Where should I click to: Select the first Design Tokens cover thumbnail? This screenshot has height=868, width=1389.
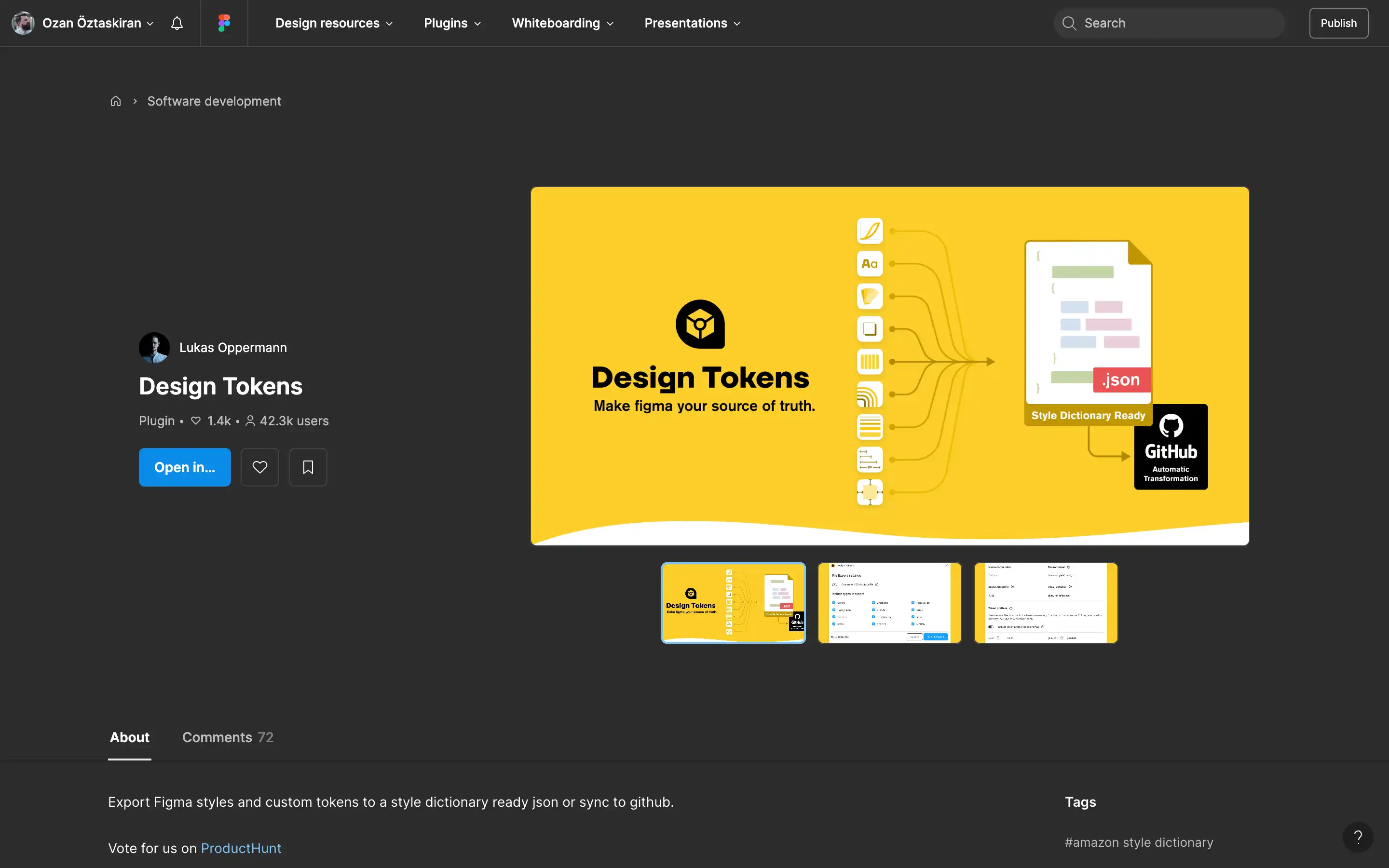pos(733,603)
